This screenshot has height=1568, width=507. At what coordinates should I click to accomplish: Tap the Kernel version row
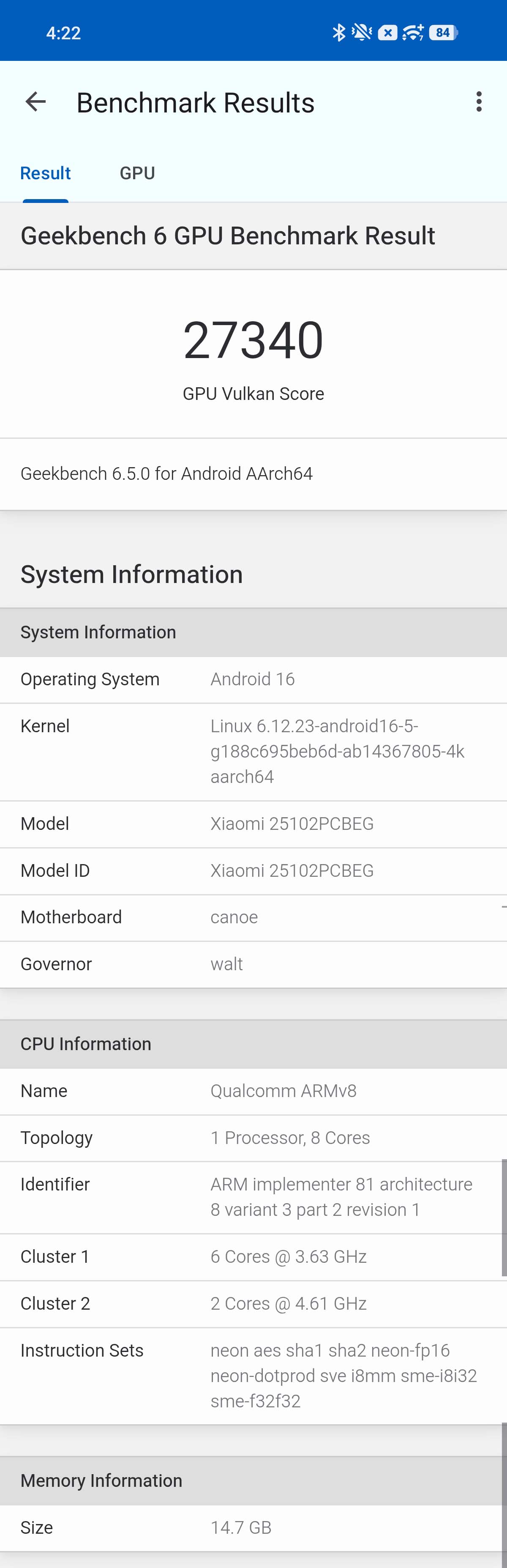coord(253,751)
